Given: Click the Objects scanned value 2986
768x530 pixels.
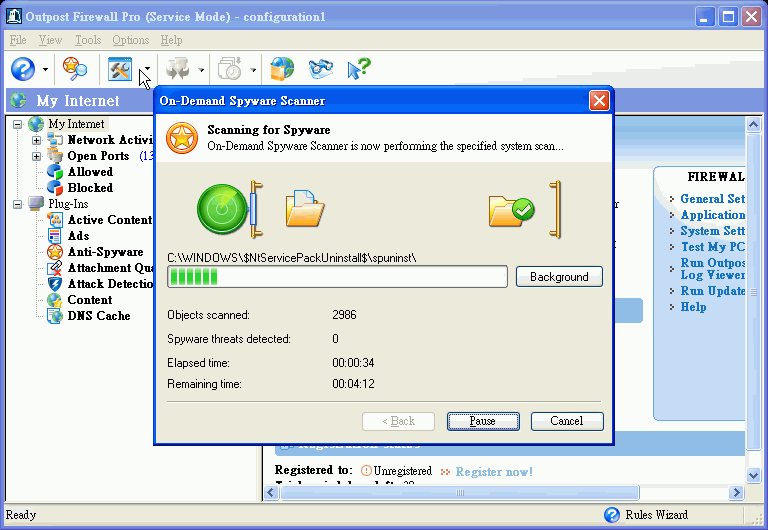Looking at the screenshot, I should point(344,315).
